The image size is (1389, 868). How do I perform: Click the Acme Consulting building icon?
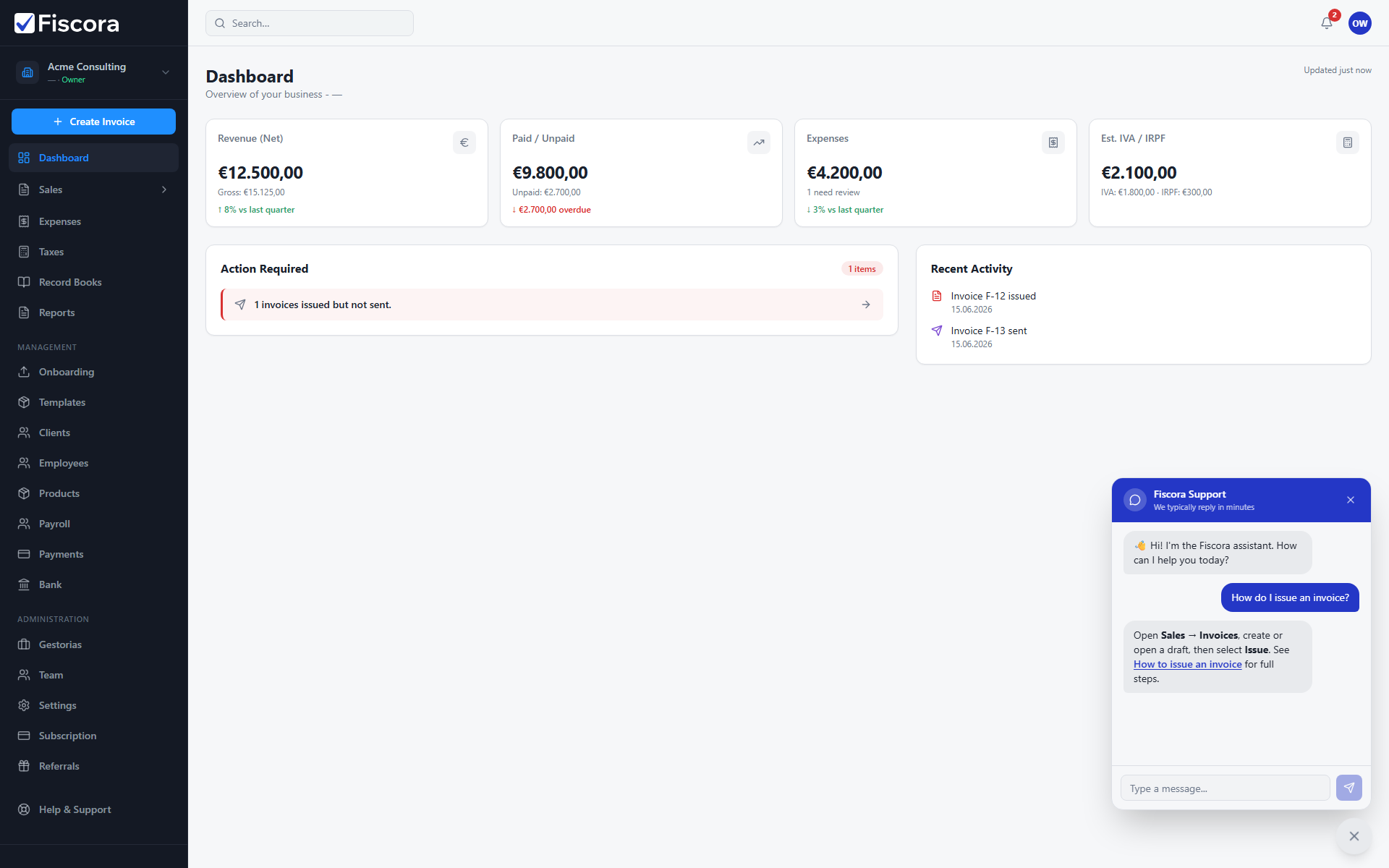(x=27, y=72)
